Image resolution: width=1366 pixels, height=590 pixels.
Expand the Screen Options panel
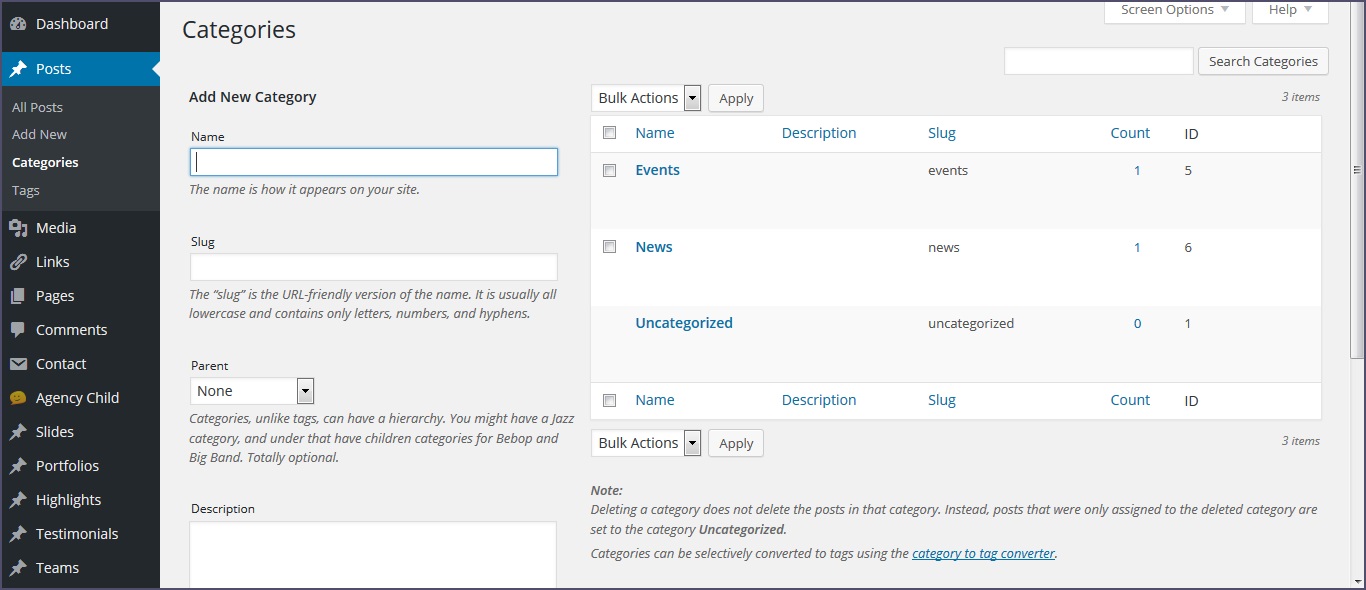(1174, 10)
